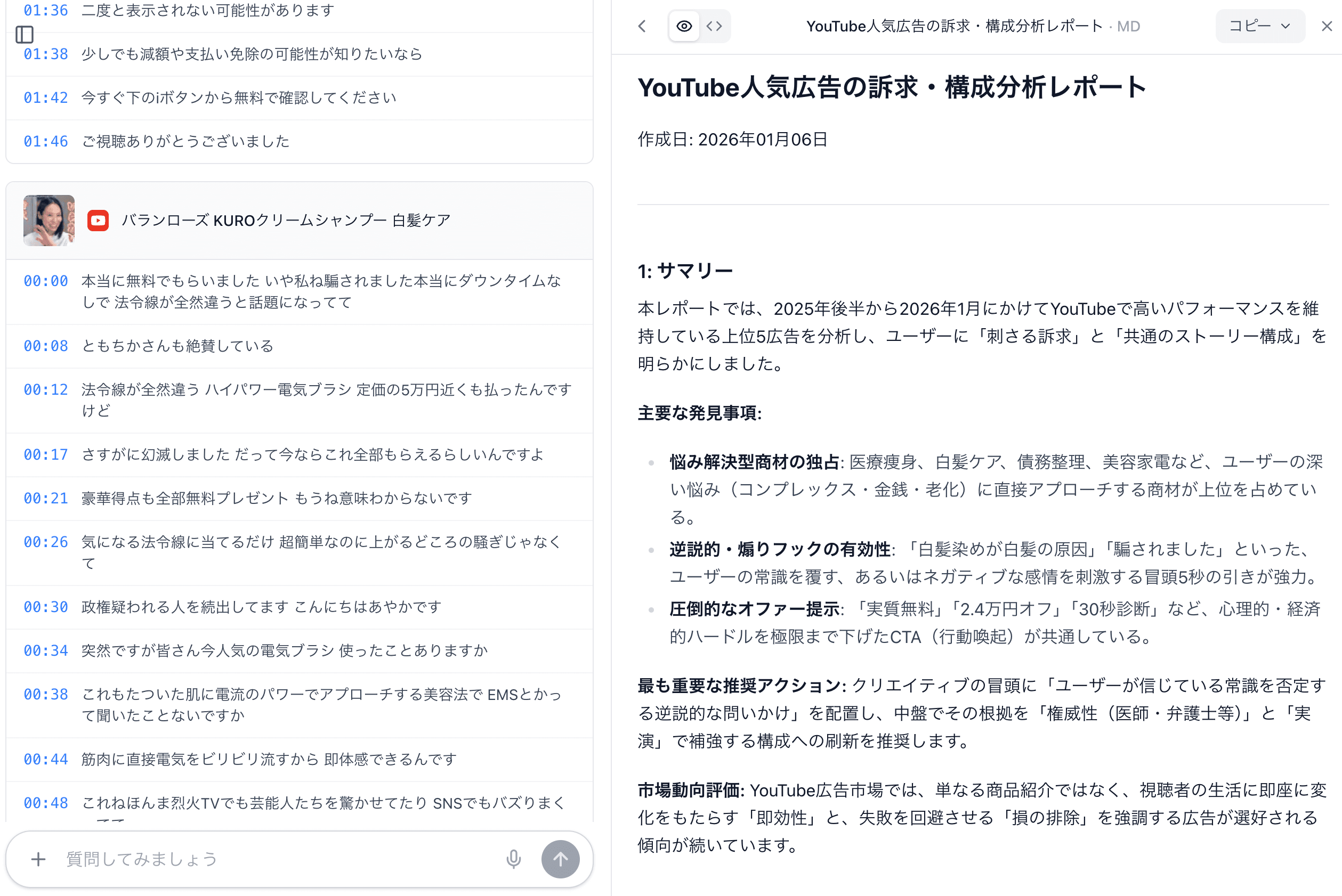Image resolution: width=1342 pixels, height=896 pixels.
Task: Click the 1: サマリー section heading
Action: click(x=685, y=271)
